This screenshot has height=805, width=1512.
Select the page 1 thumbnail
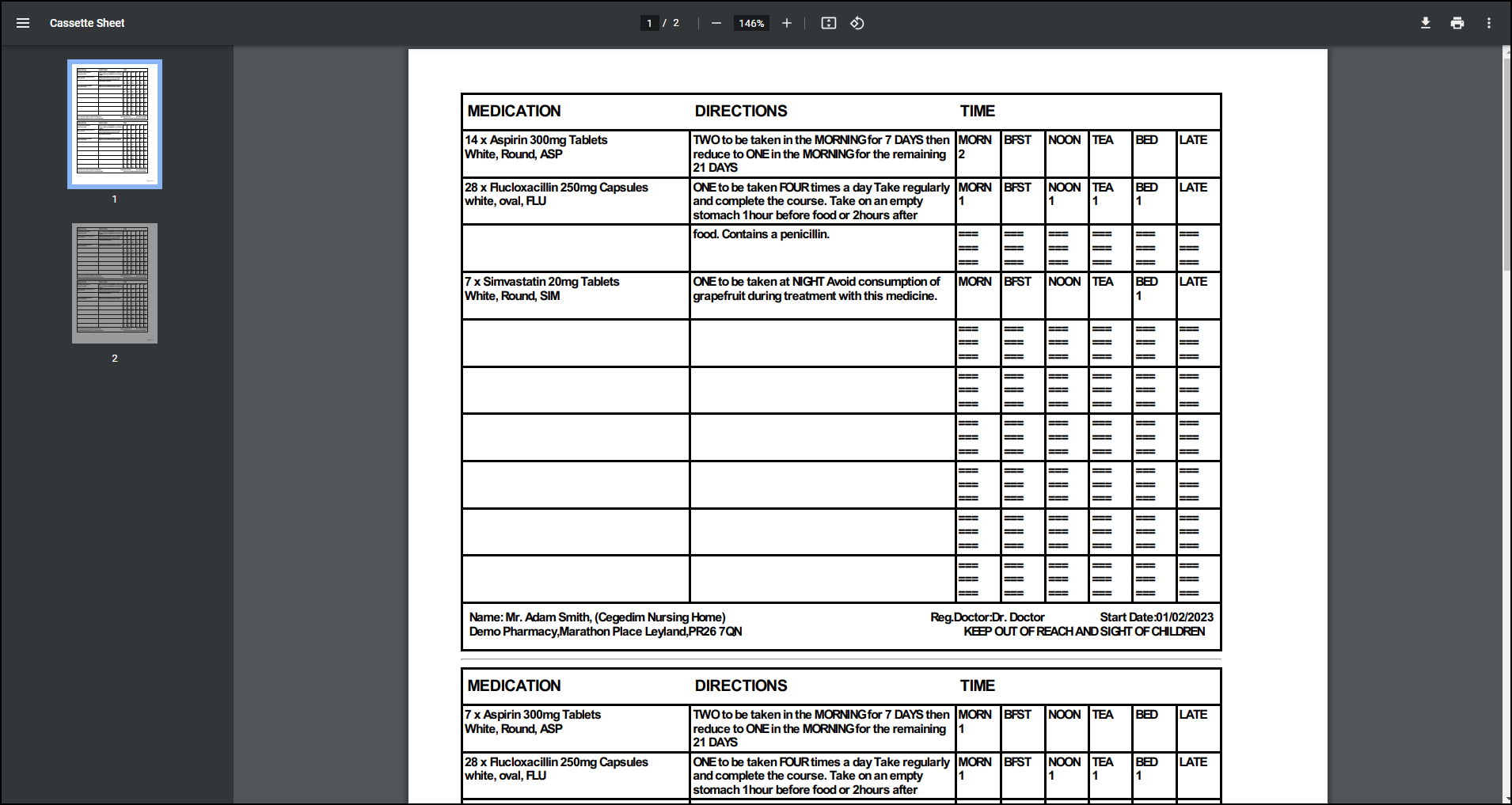click(x=115, y=124)
